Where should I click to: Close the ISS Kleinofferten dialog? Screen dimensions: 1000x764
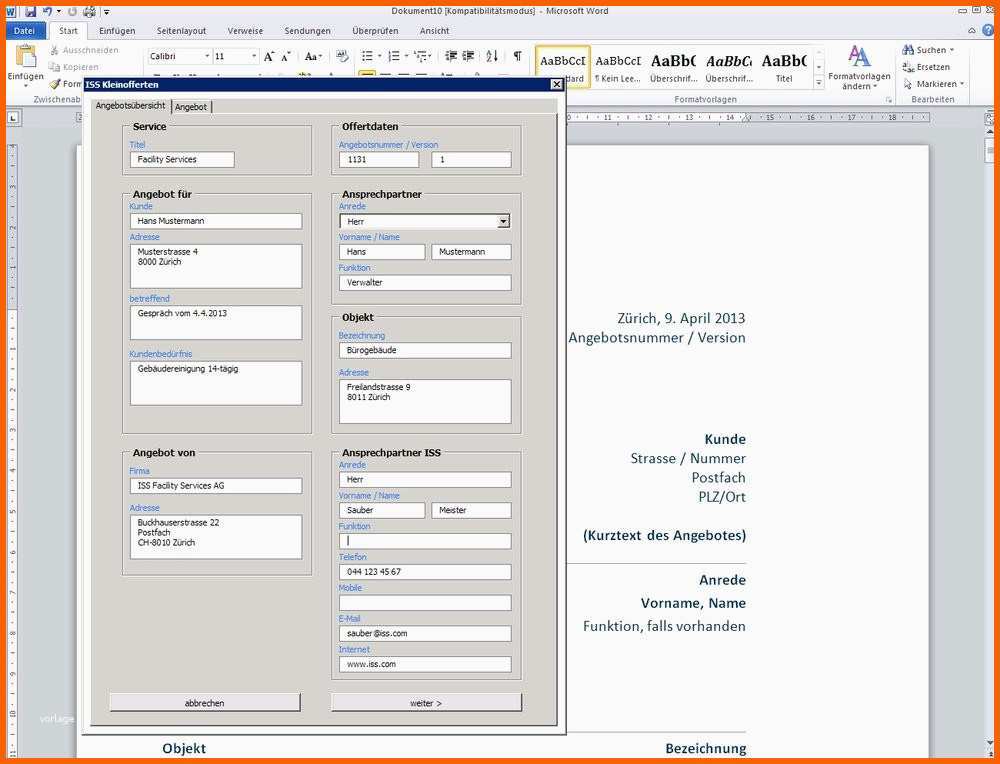(556, 84)
